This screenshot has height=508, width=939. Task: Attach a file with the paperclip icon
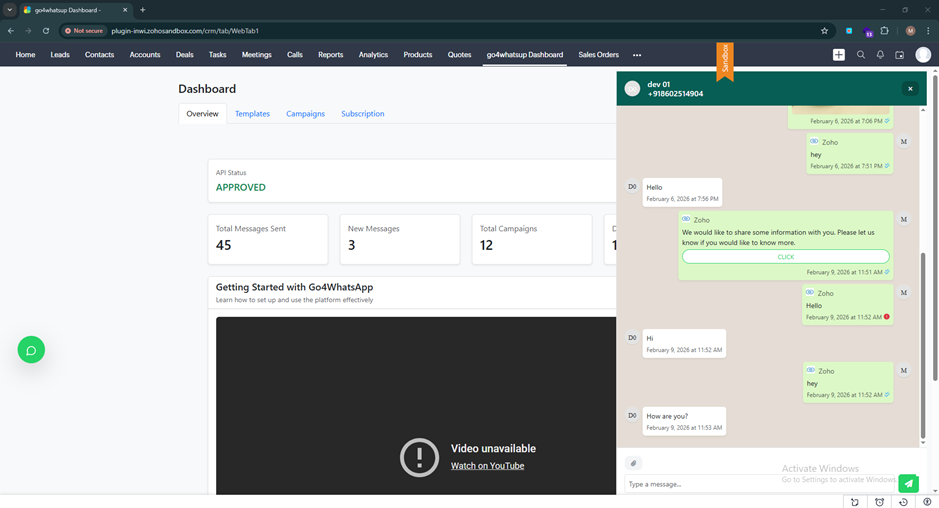pos(633,463)
